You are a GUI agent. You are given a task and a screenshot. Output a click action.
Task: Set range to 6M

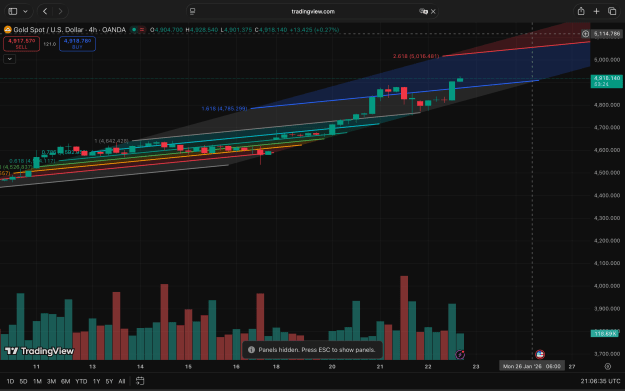point(65,381)
